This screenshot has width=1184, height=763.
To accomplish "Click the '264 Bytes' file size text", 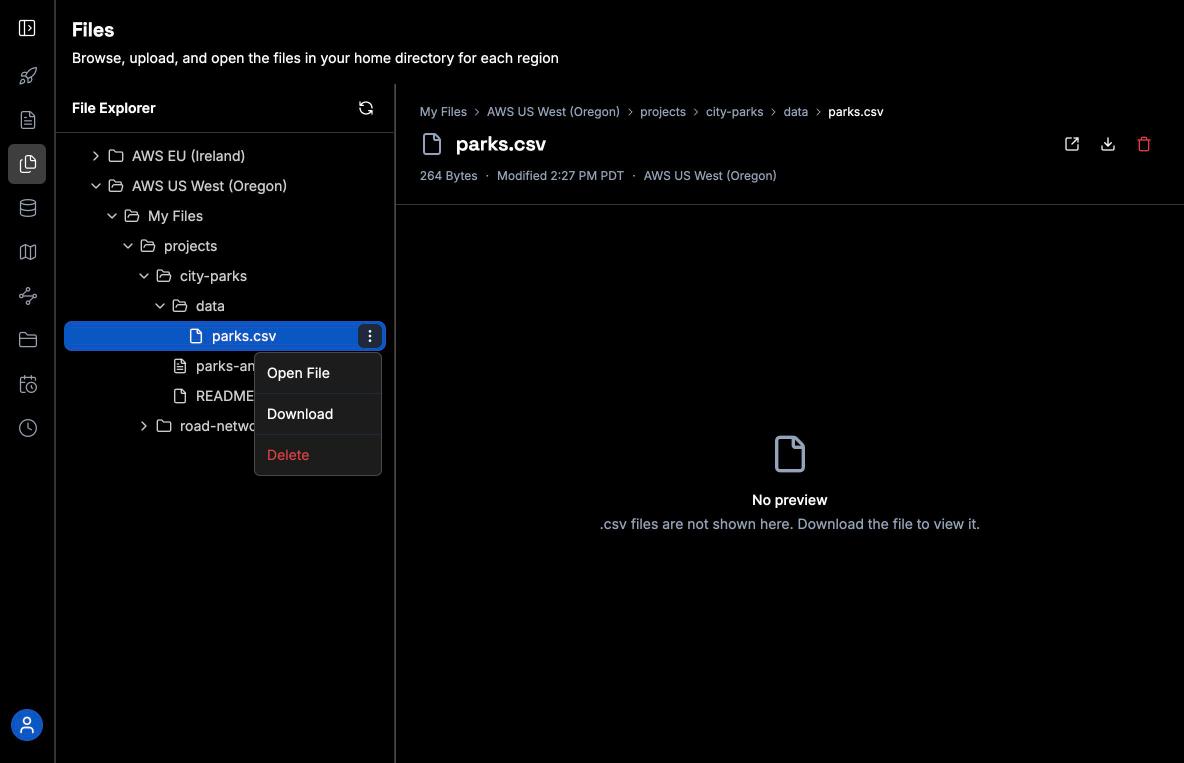I will click(449, 176).
